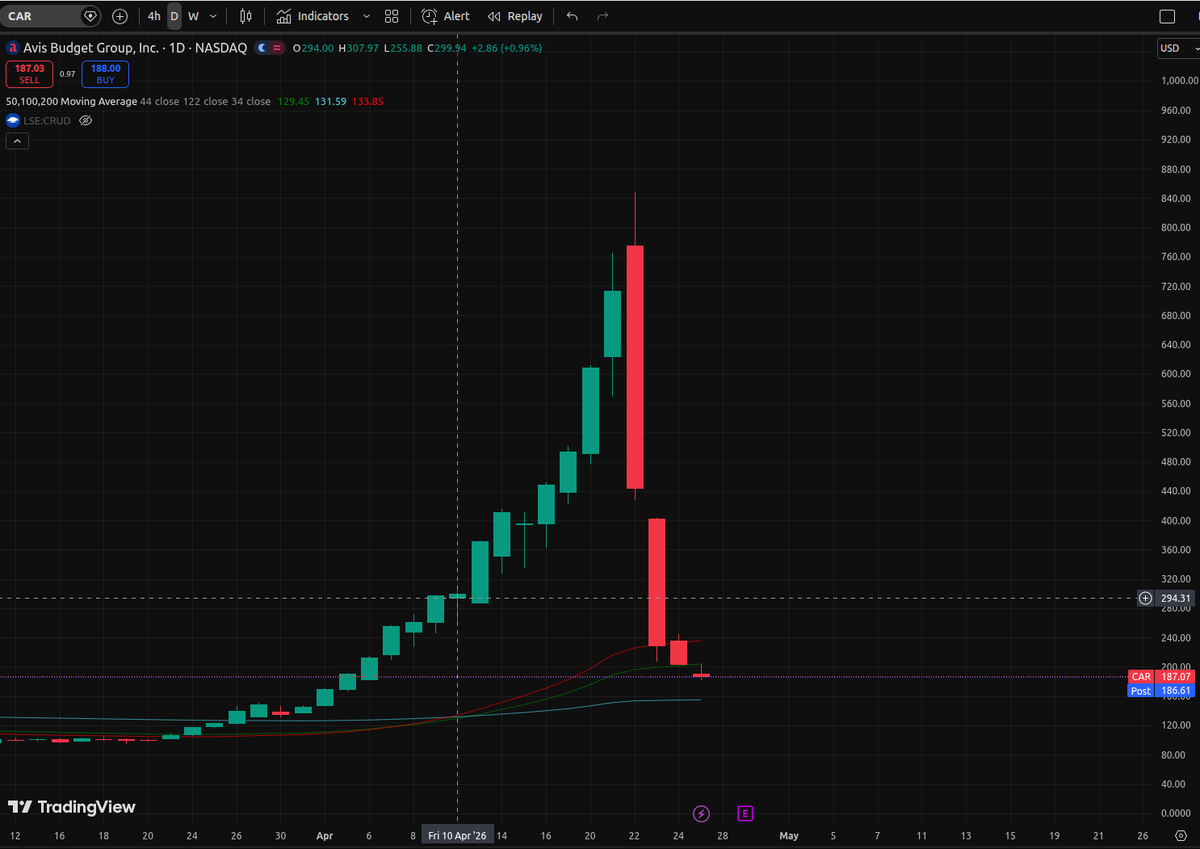Image resolution: width=1200 pixels, height=849 pixels.
Task: Click the May label on the time axis
Action: 789,835
